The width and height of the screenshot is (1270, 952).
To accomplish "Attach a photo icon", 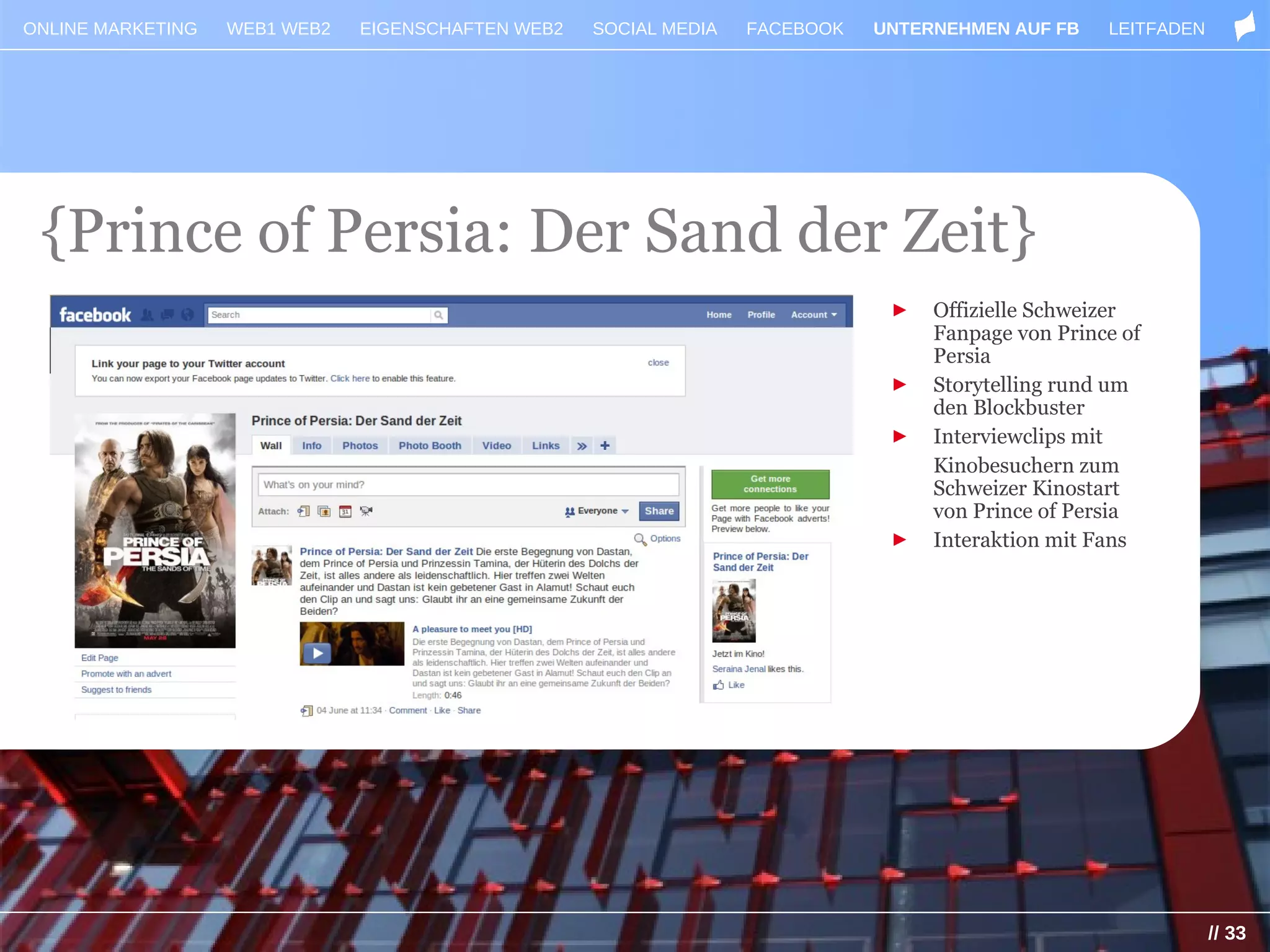I will pos(324,511).
